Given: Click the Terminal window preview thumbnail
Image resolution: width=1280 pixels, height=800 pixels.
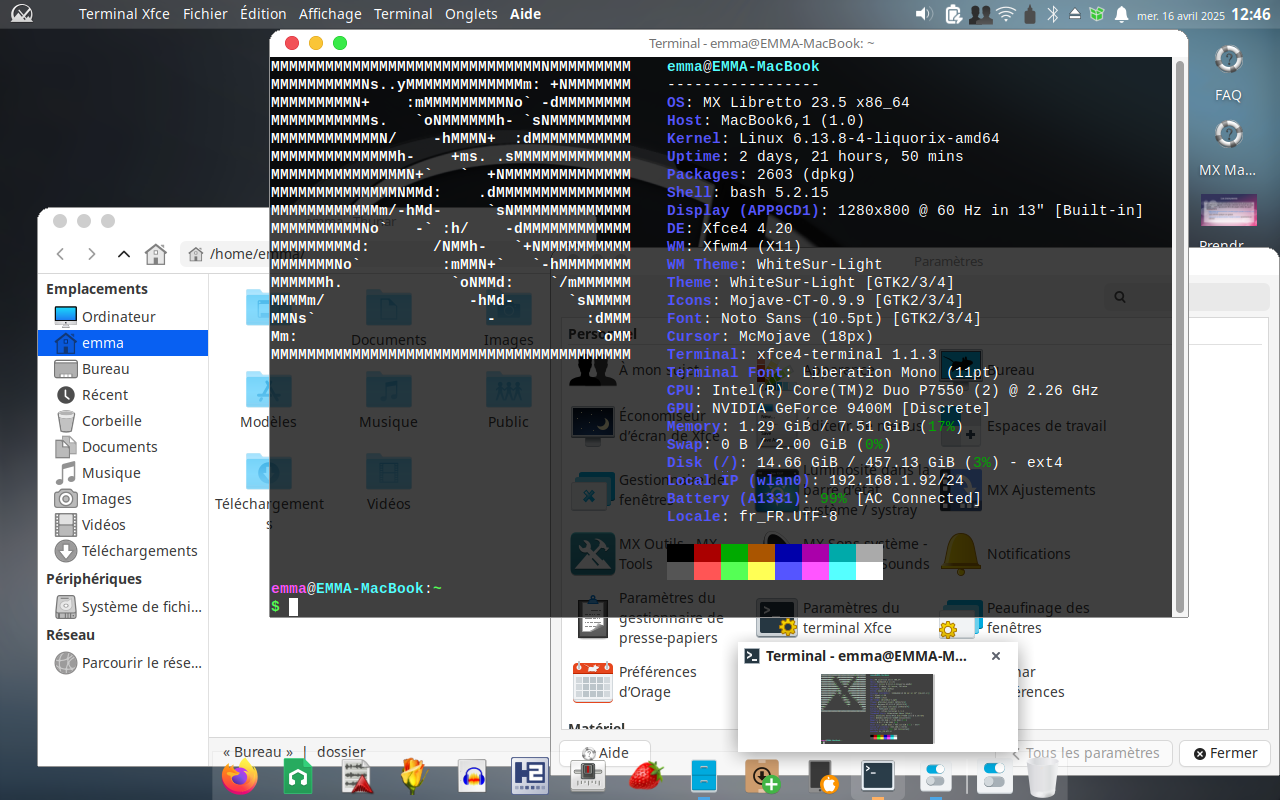Looking at the screenshot, I should pos(877,708).
